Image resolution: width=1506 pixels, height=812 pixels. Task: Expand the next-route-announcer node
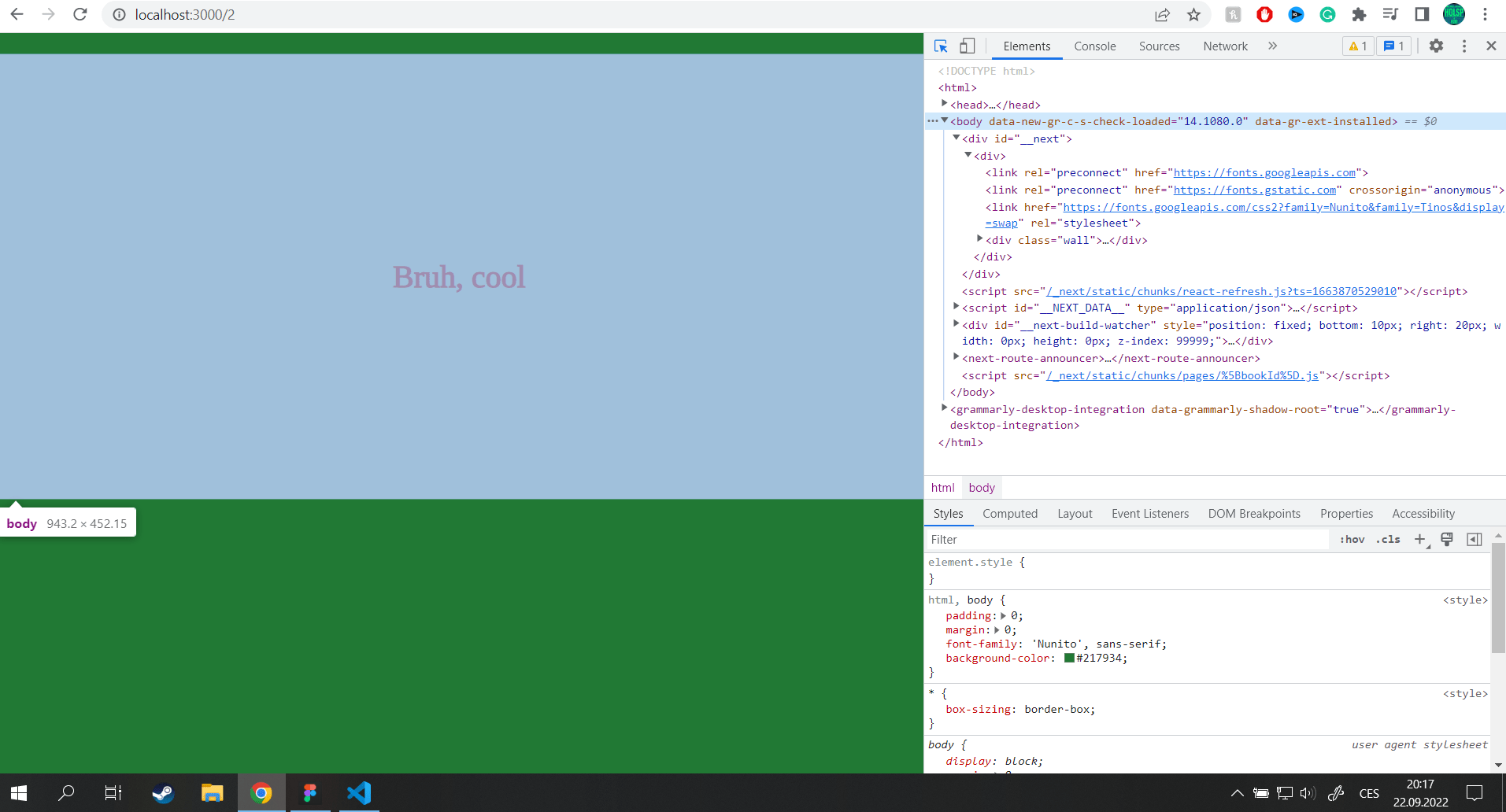957,357
